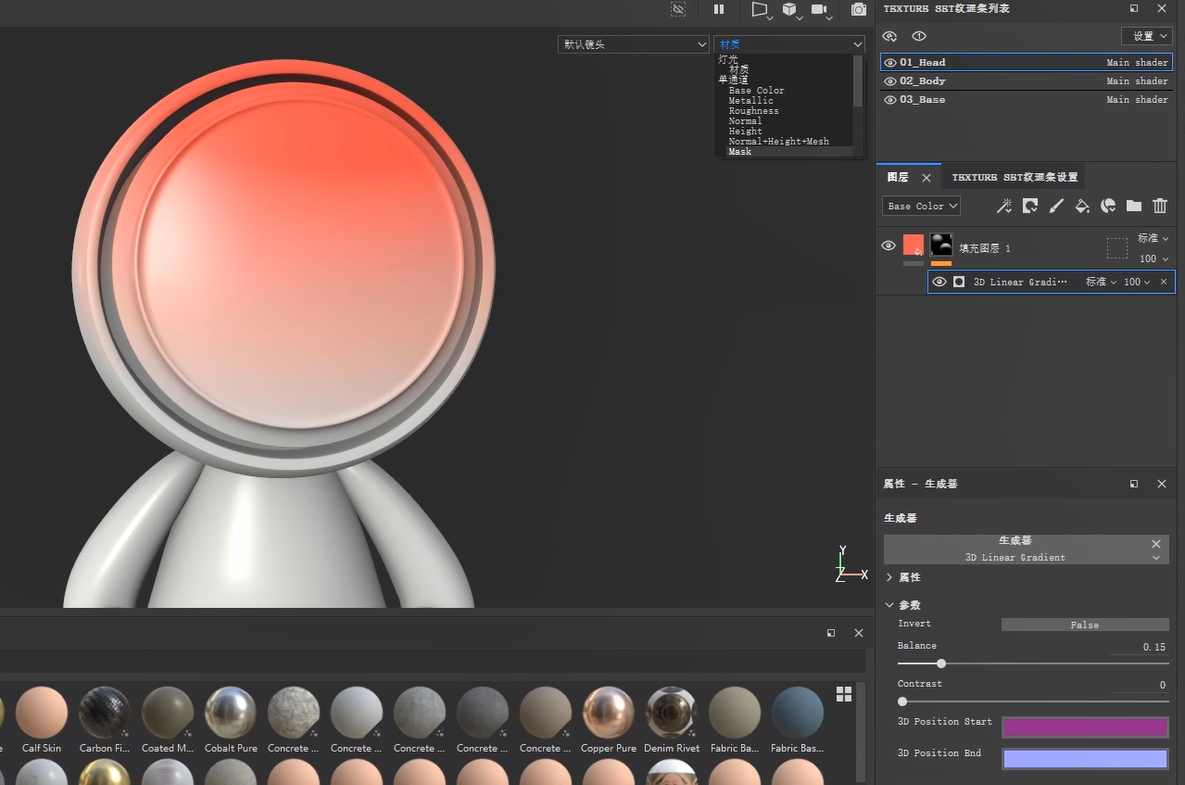Hide the 01_Head texture set

(890, 63)
